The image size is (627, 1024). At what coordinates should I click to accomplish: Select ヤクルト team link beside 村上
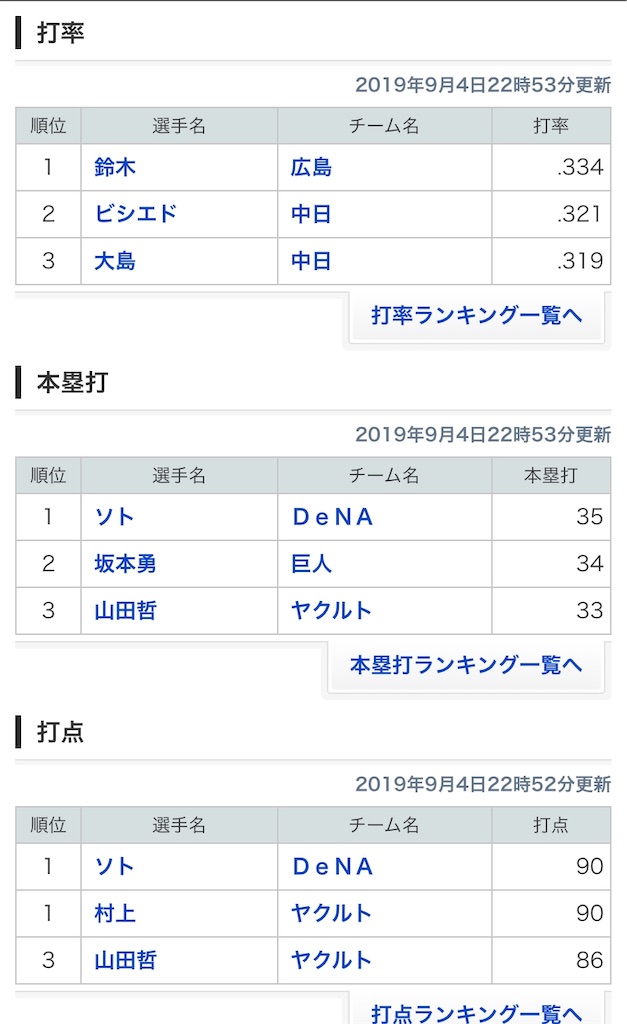331,913
